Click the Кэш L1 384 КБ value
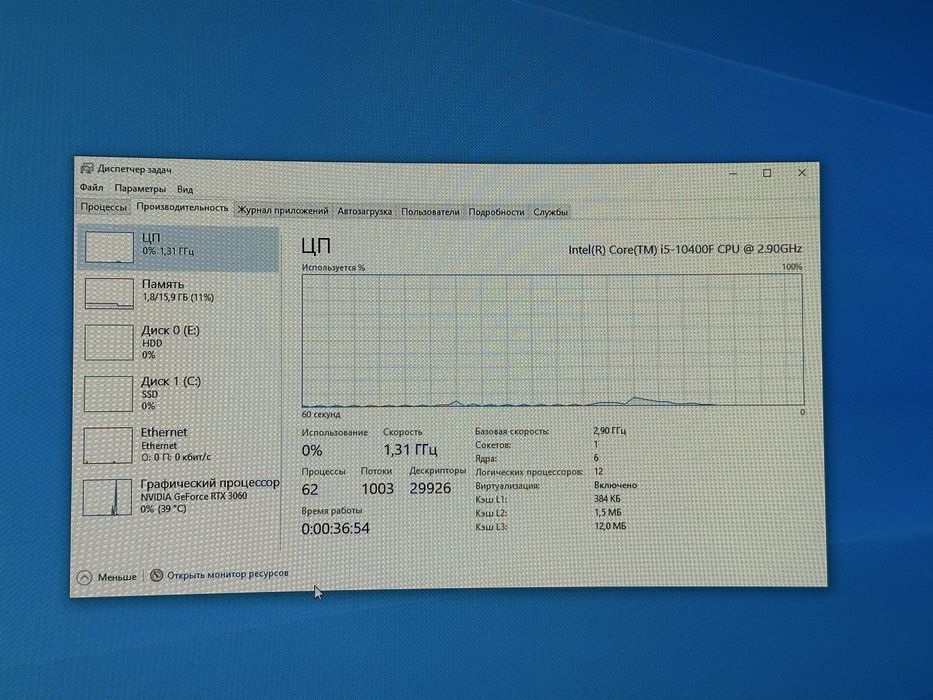 [x=607, y=499]
